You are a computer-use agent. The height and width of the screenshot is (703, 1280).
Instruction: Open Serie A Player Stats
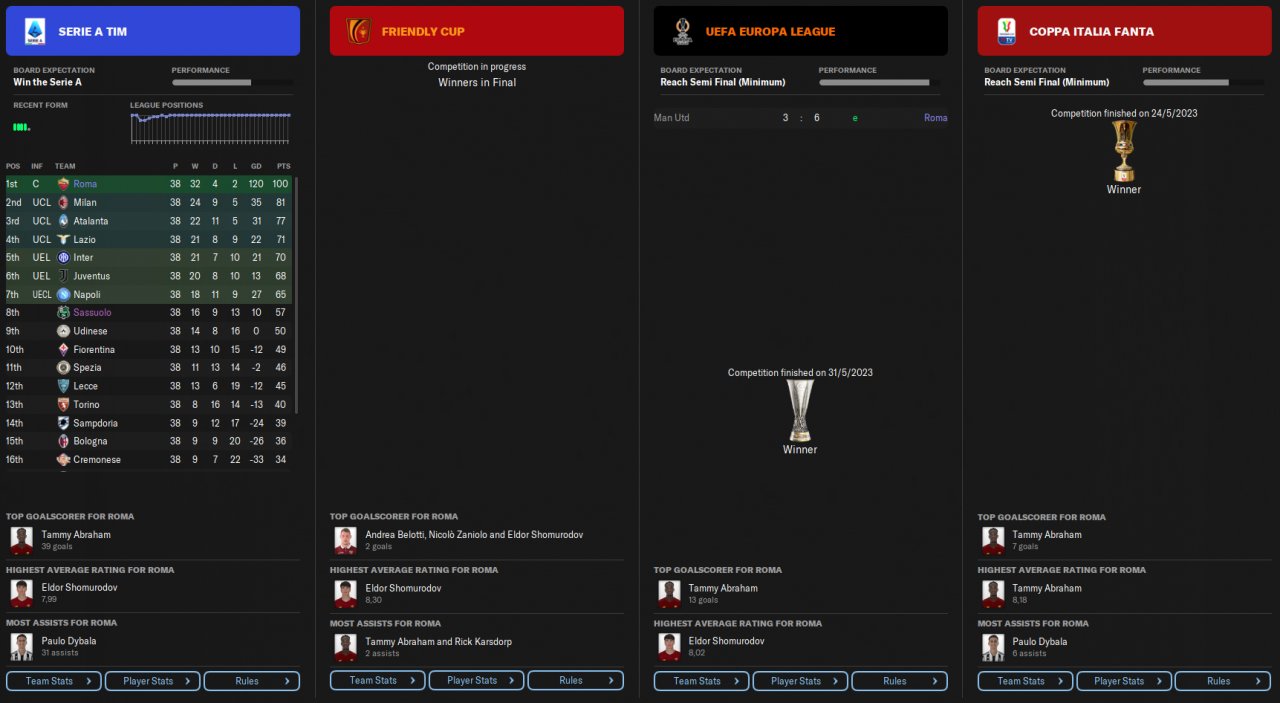click(152, 681)
